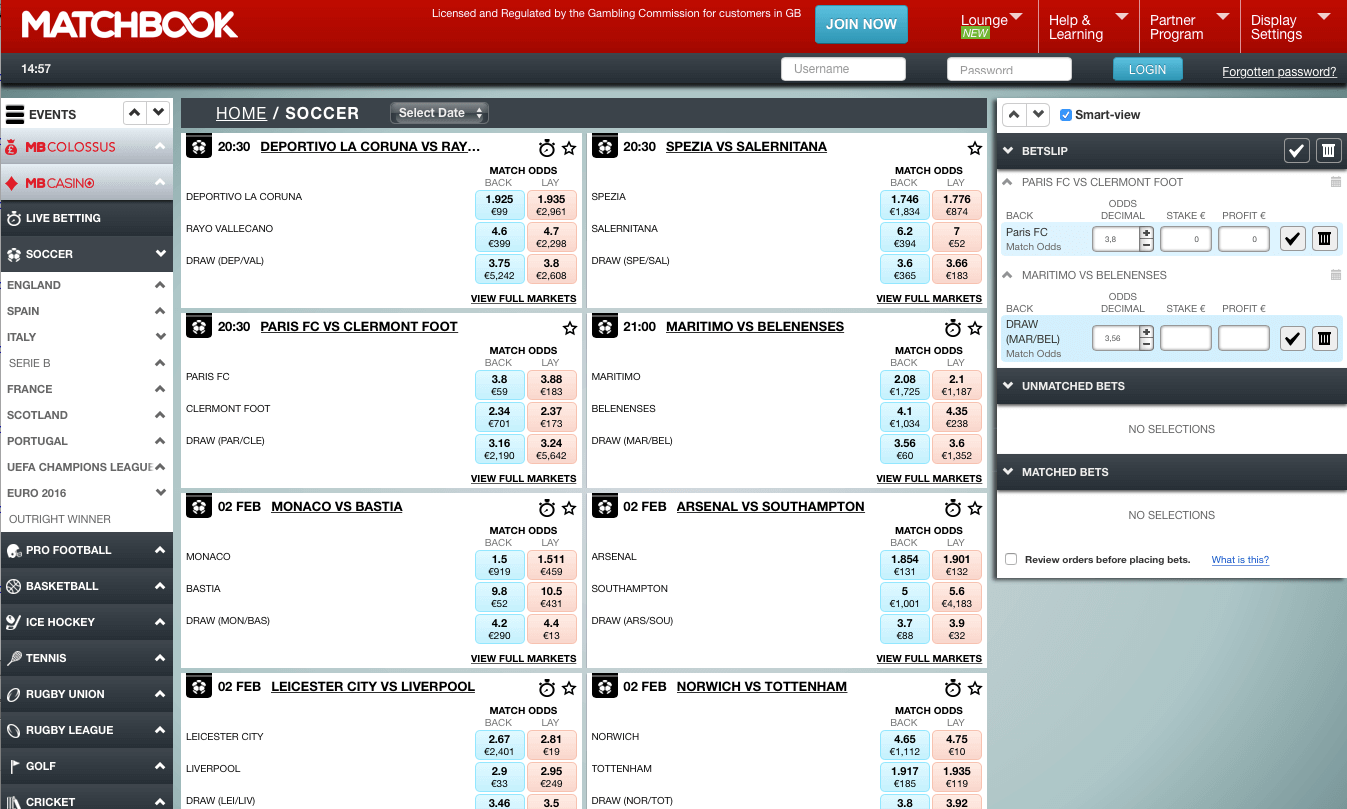Click the Paris FC stake field

pos(1186,239)
